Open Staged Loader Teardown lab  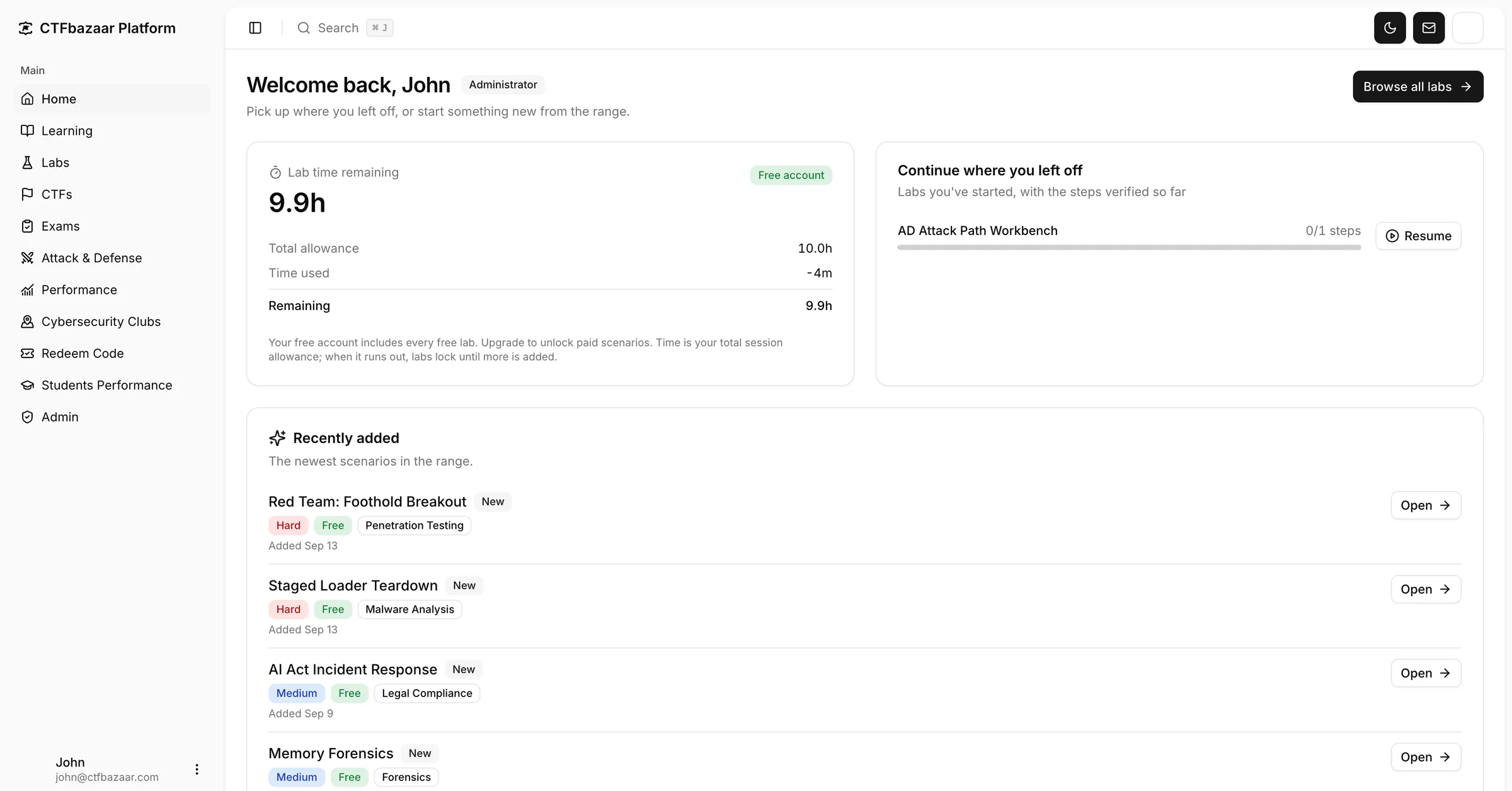tap(1426, 589)
